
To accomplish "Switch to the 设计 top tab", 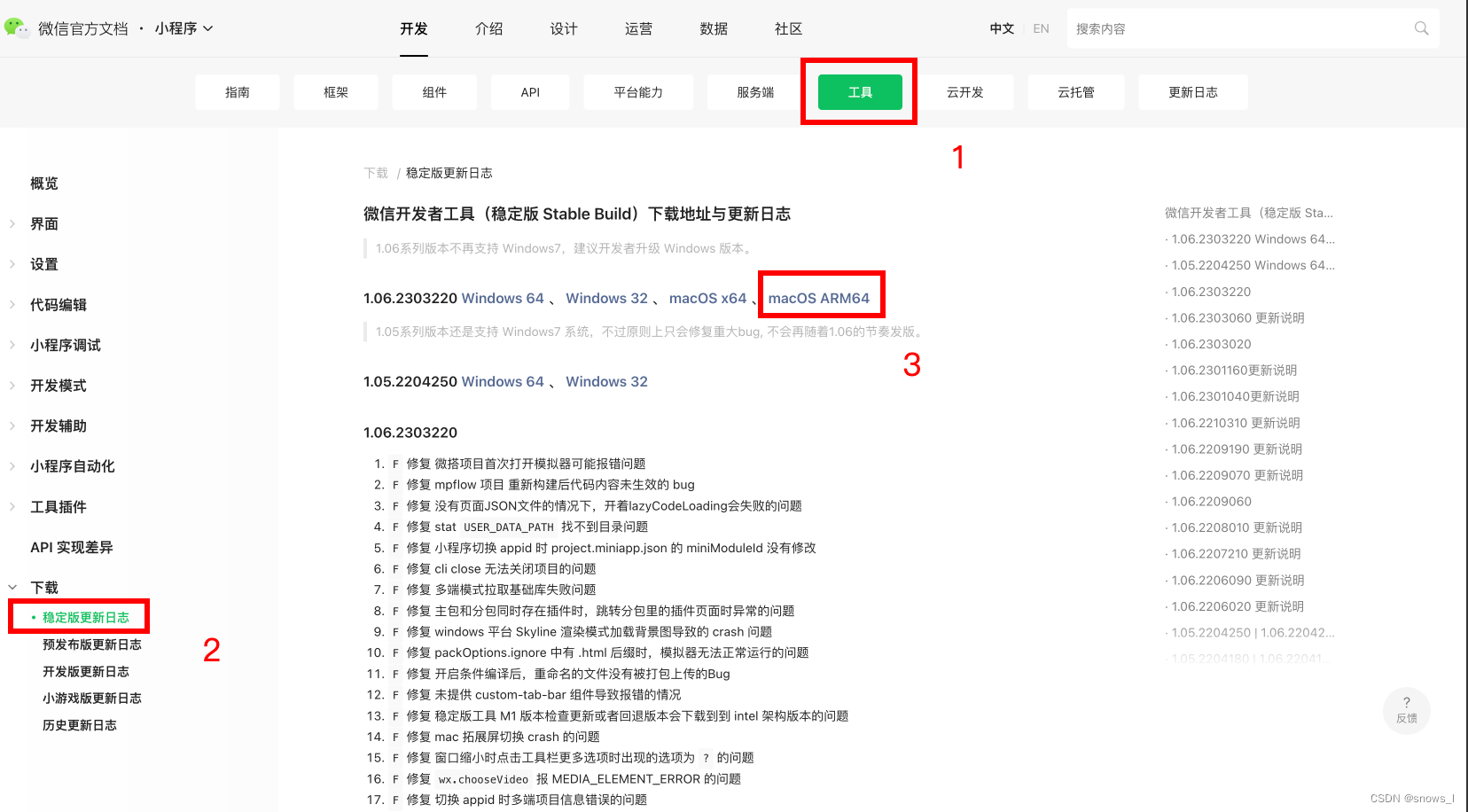I will 564,28.
